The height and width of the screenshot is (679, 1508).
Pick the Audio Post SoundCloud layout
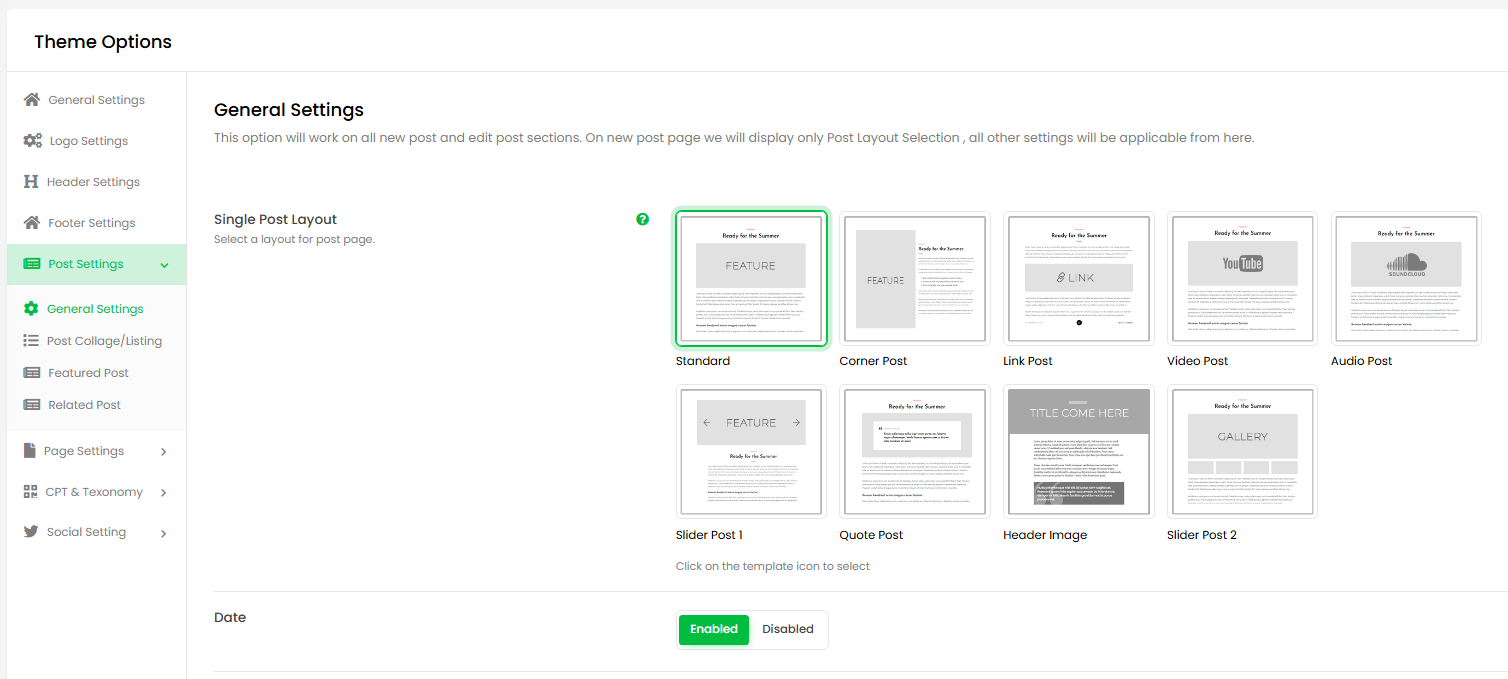click(1406, 279)
